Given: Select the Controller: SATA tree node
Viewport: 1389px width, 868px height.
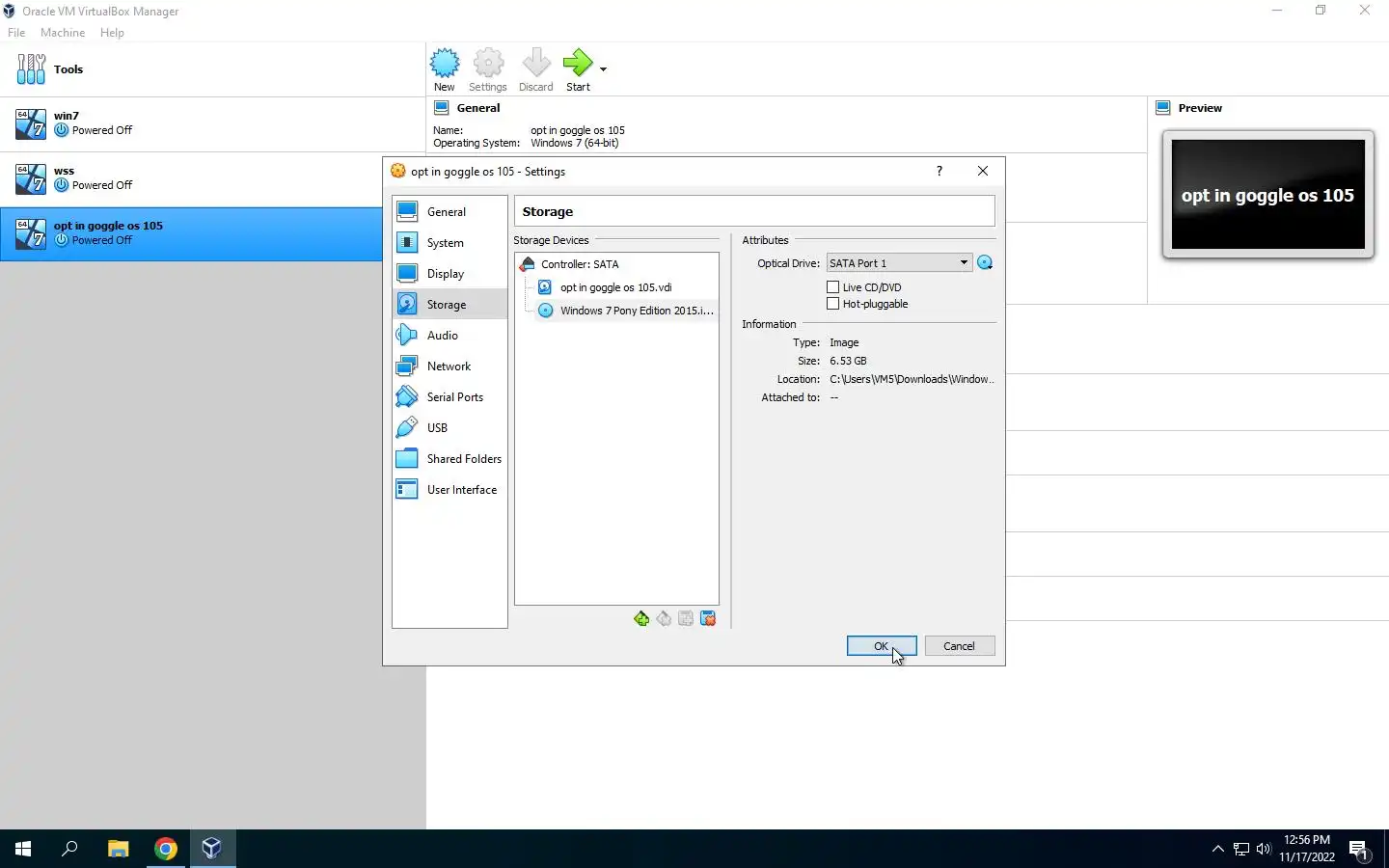Looking at the screenshot, I should [580, 264].
